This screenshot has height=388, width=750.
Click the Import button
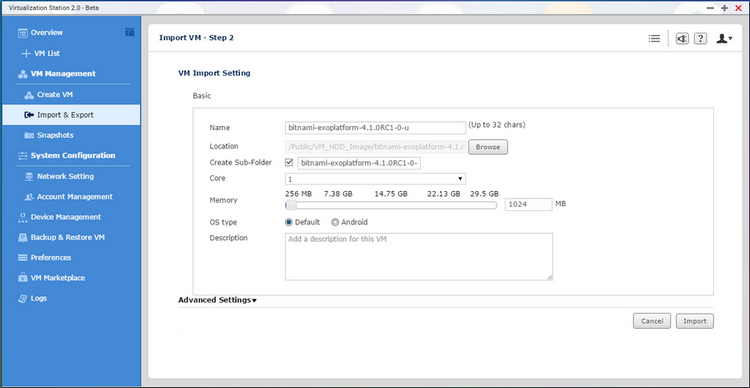pos(695,321)
